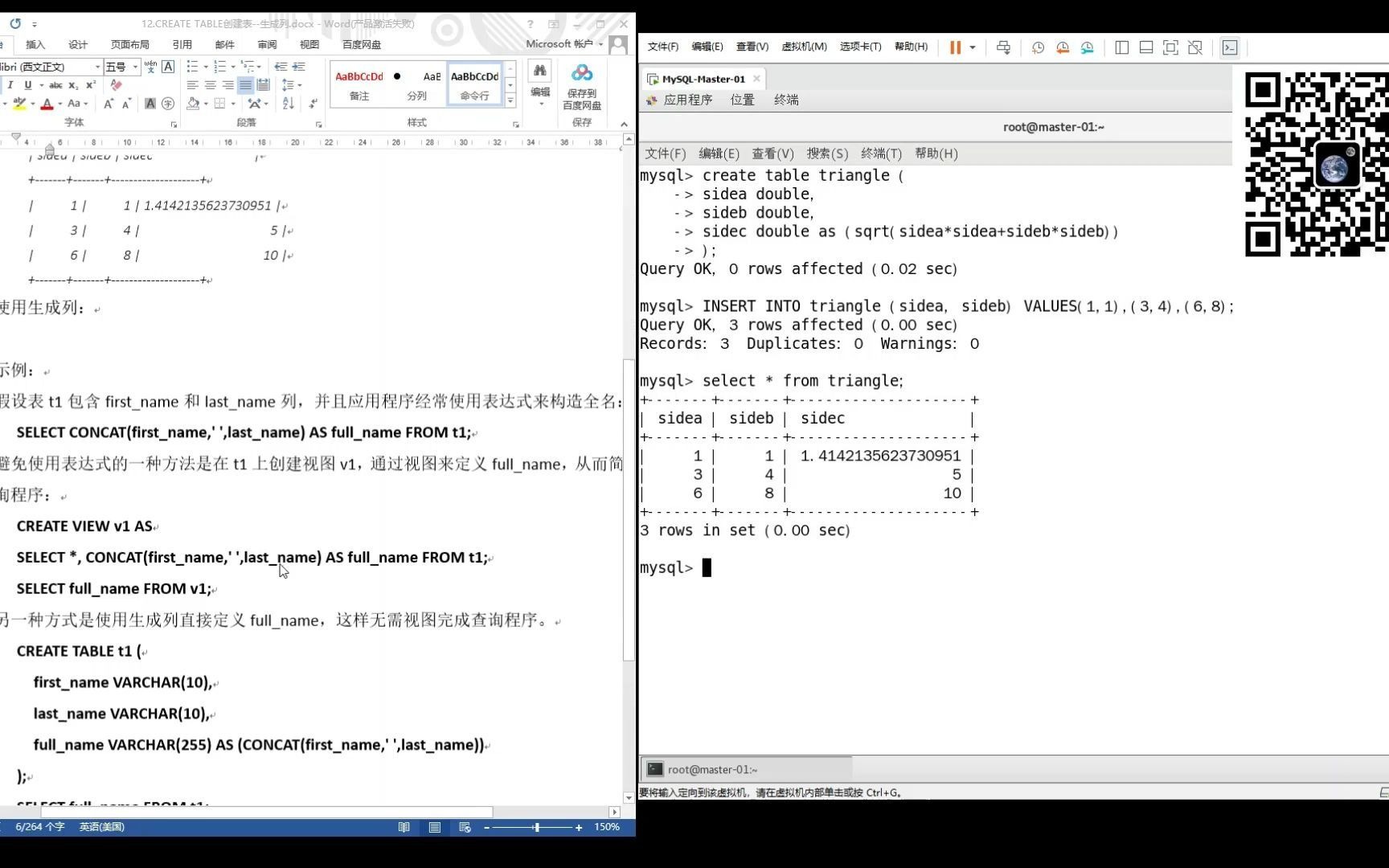Enter full screen mode in VMware
1389x868 pixels.
(x=1170, y=47)
